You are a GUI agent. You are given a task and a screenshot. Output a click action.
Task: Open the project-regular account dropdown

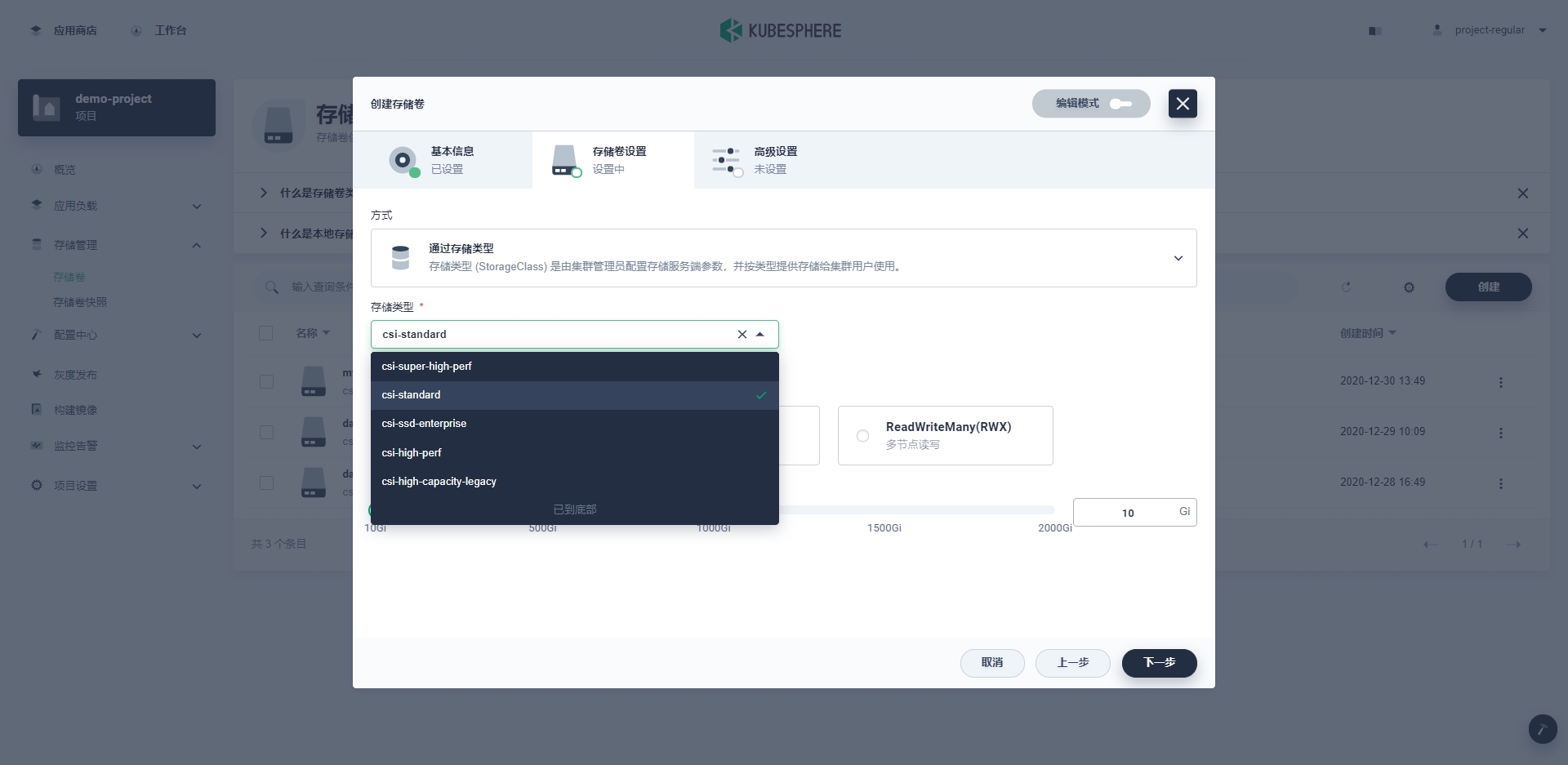coord(1490,30)
